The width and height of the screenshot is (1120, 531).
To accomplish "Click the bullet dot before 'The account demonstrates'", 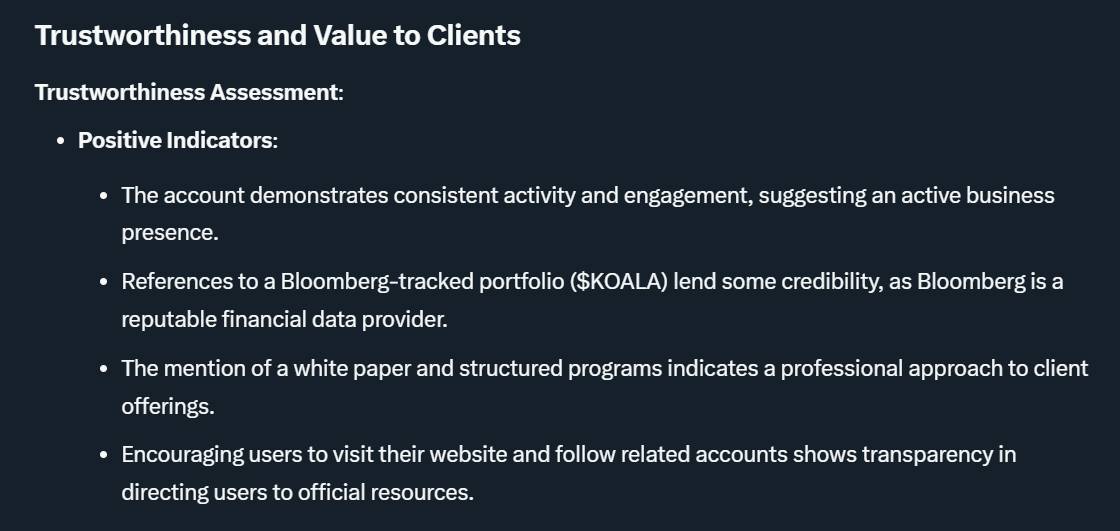I will [104, 196].
